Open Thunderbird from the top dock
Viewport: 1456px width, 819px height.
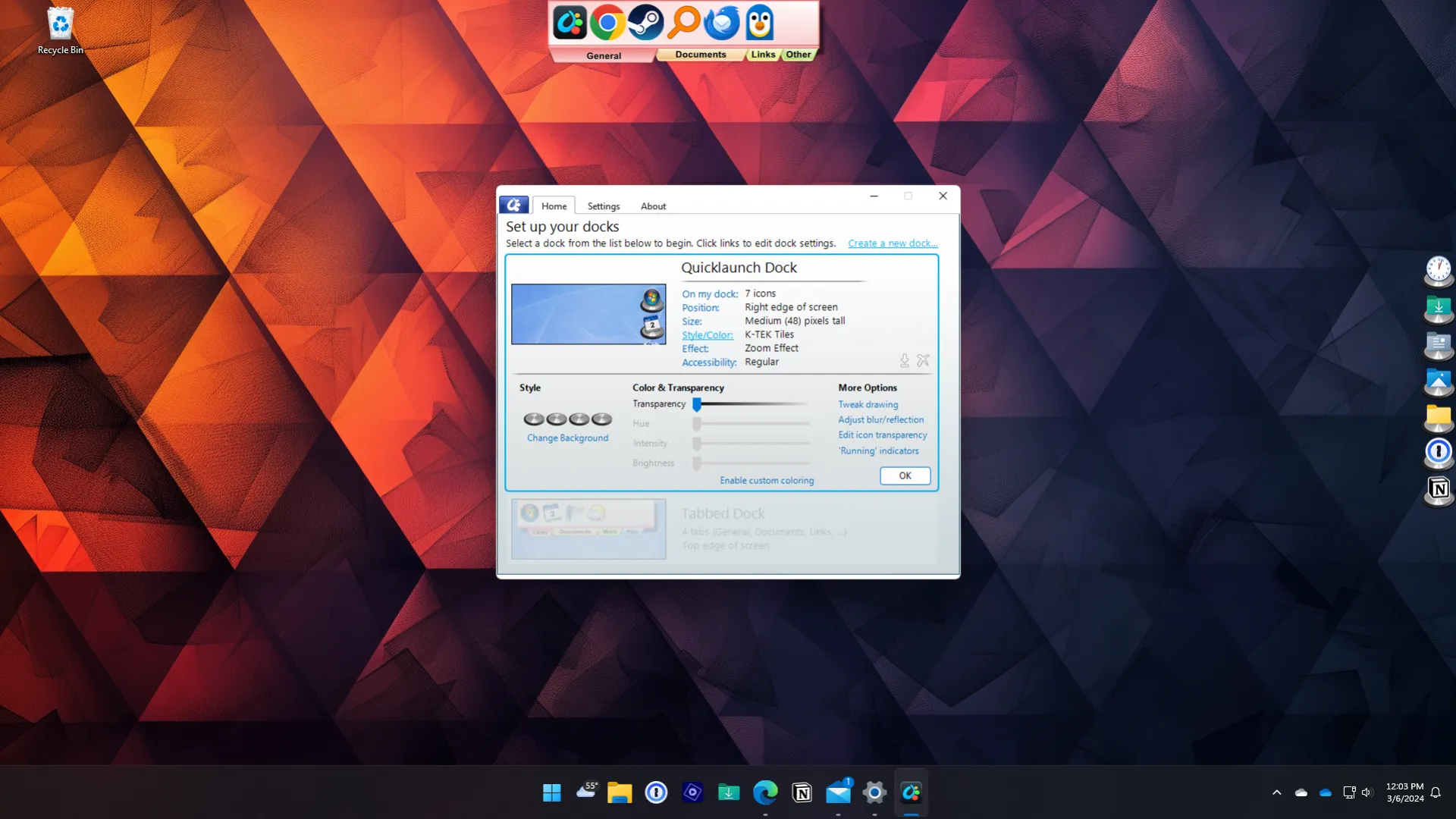tap(721, 23)
